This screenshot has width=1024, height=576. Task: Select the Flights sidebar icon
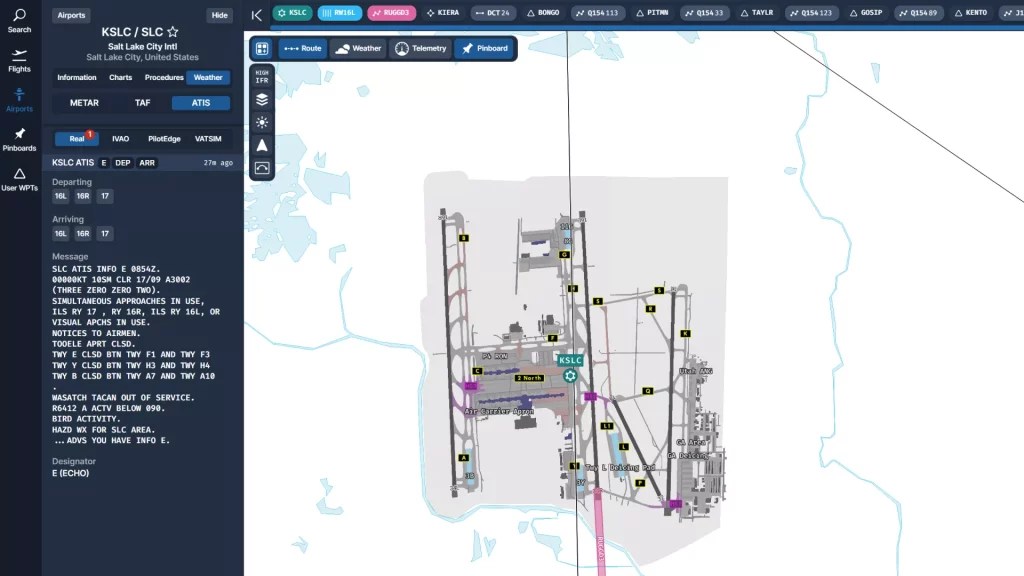(18, 62)
